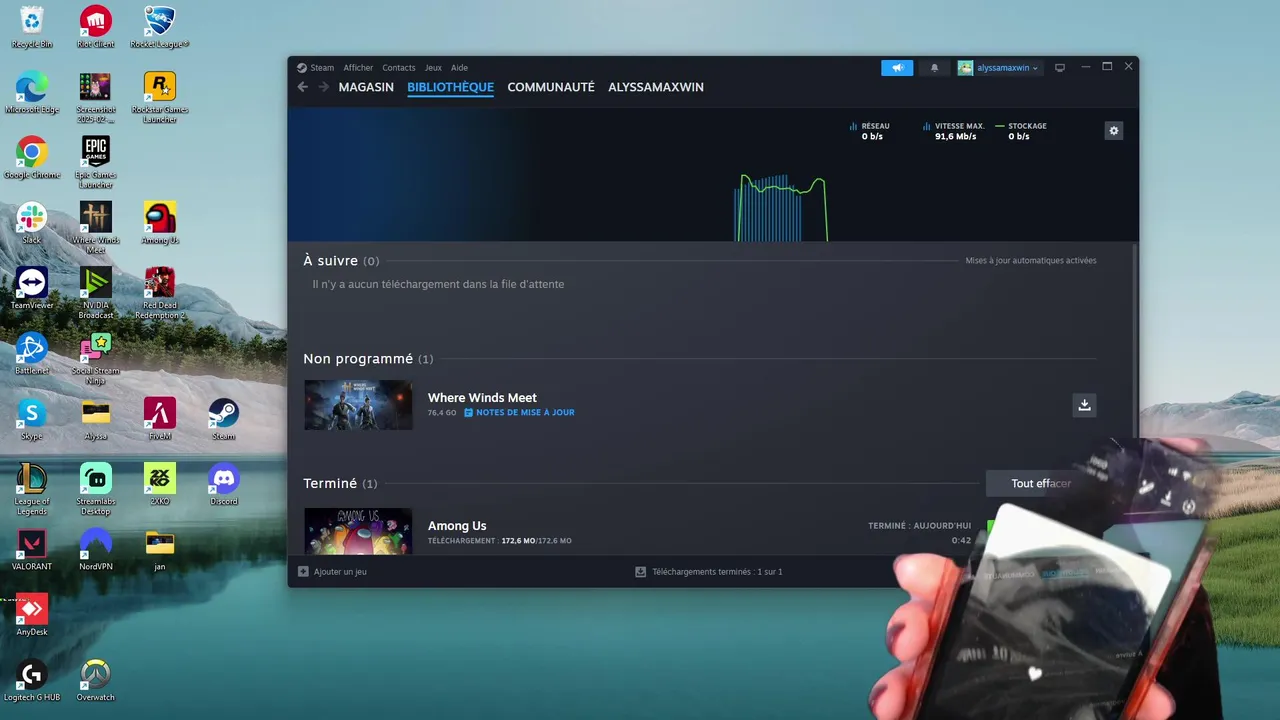
Task: Open the Among Us desktop shortcut
Action: tap(160, 223)
